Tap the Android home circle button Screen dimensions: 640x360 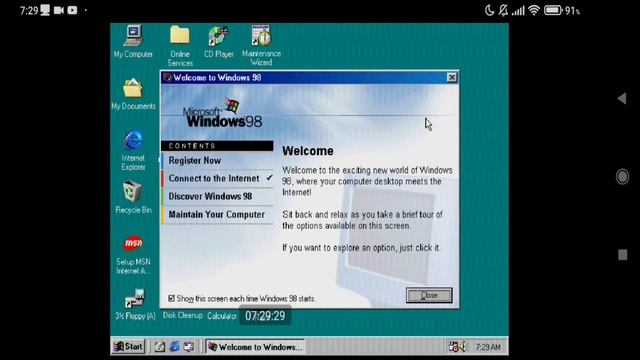click(x=622, y=176)
